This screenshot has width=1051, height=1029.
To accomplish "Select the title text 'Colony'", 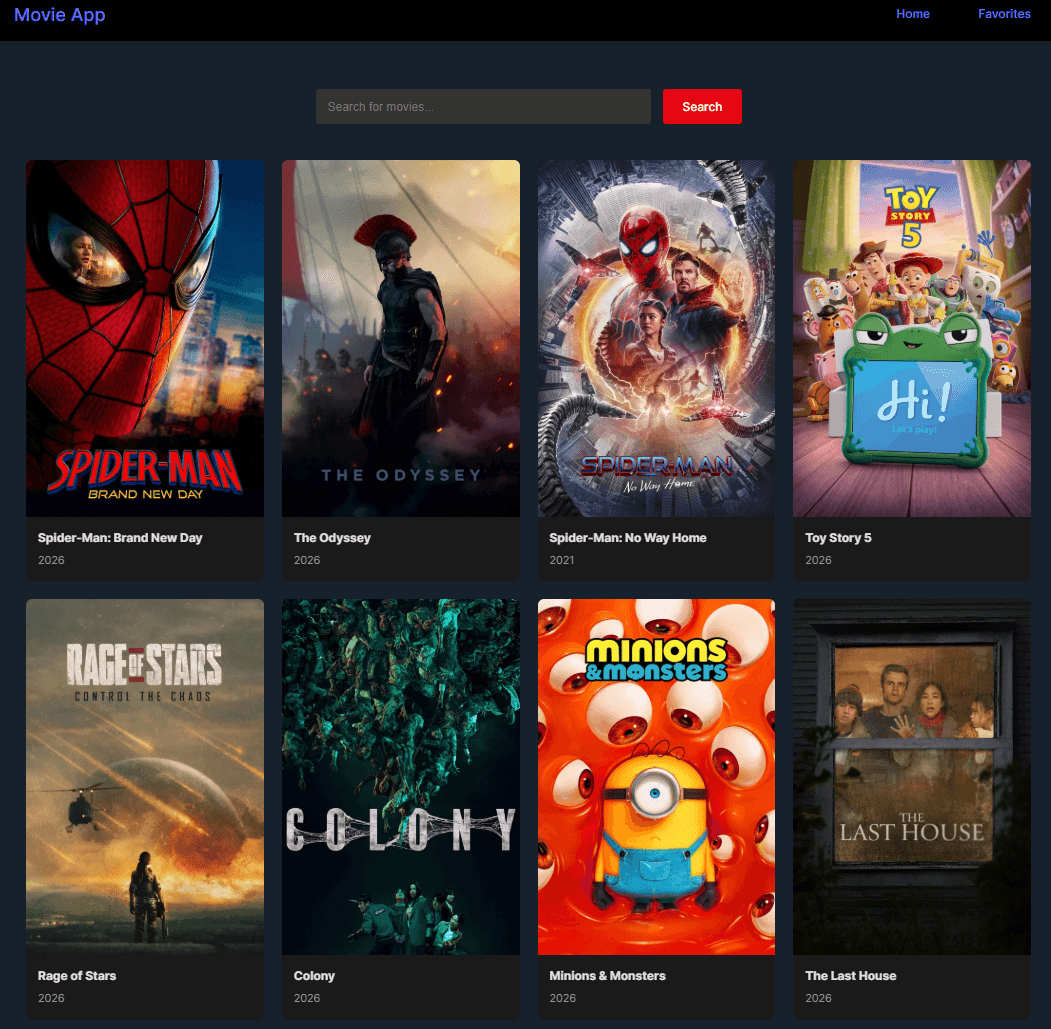I will pyautogui.click(x=314, y=976).
